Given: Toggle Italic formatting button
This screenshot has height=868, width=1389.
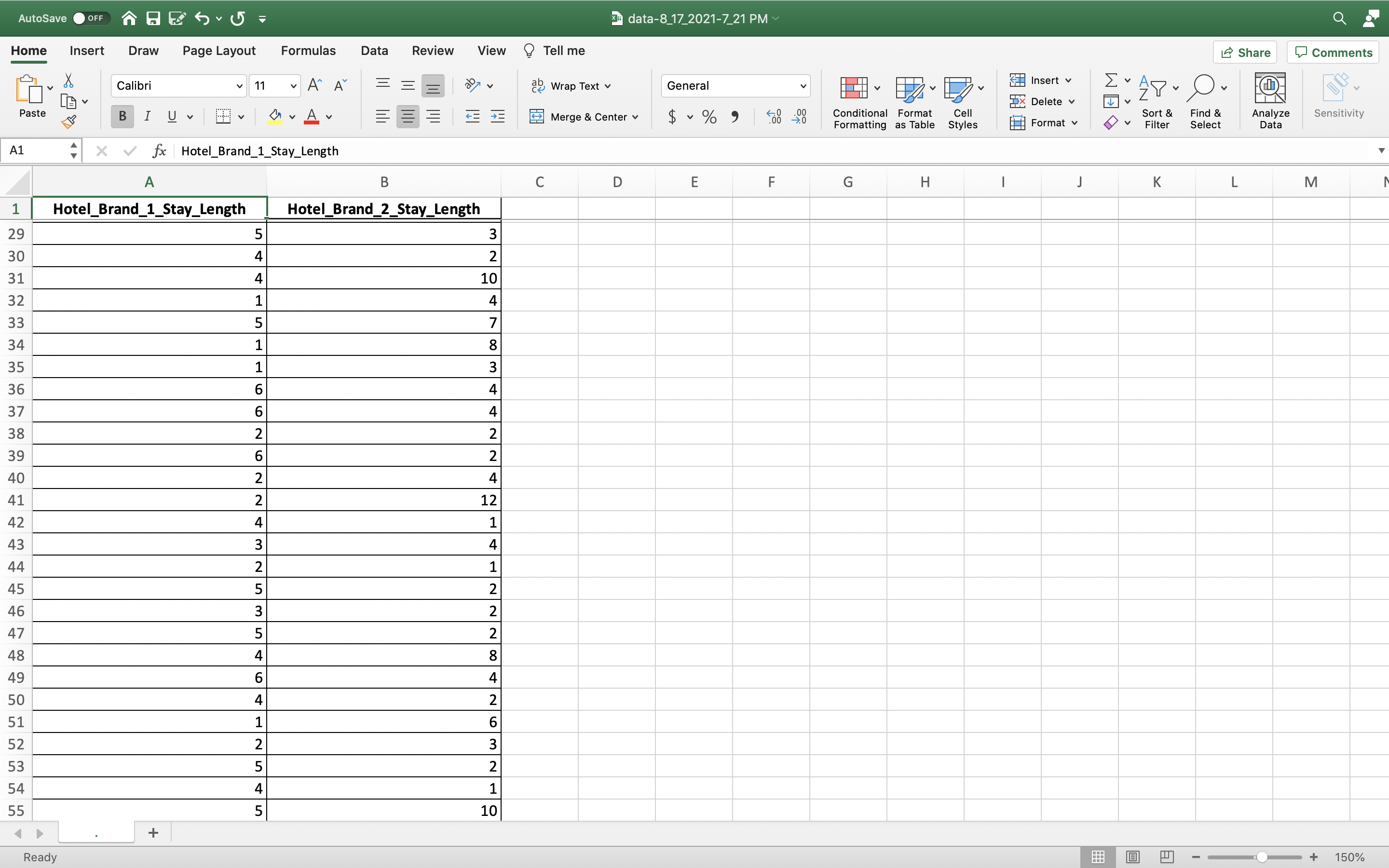Looking at the screenshot, I should click(147, 117).
